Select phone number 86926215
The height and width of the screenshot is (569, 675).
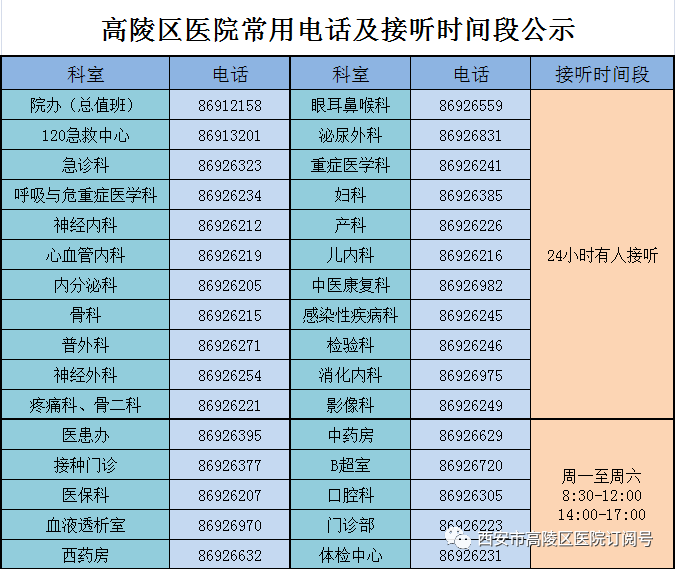[230, 315]
